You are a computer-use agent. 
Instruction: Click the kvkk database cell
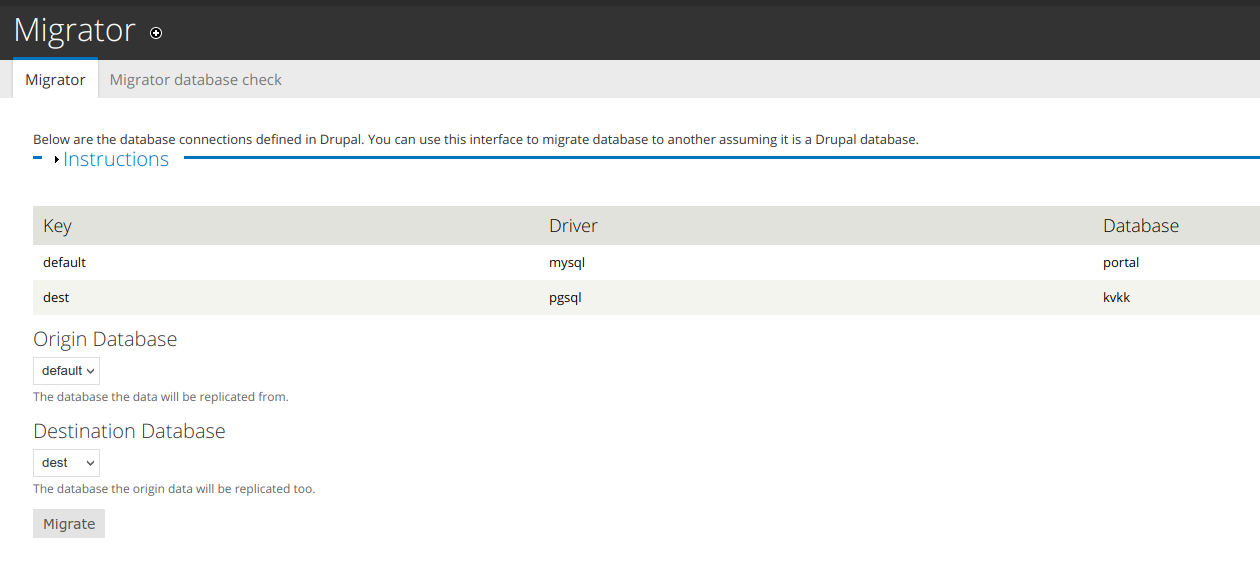click(1116, 298)
